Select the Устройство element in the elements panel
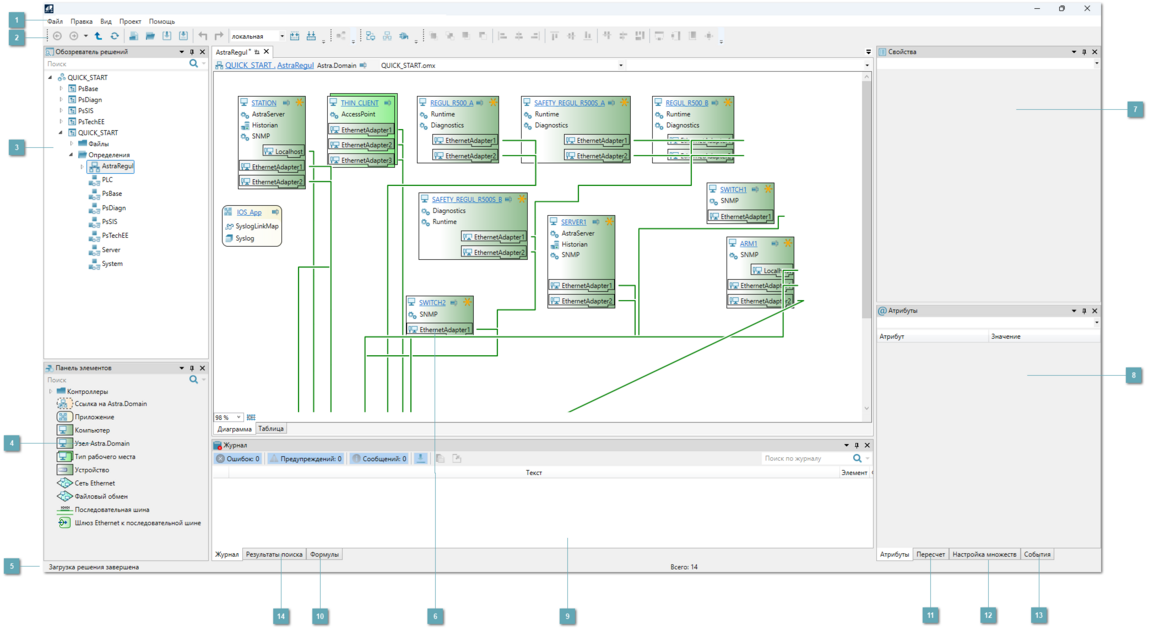 pyautogui.click(x=91, y=470)
